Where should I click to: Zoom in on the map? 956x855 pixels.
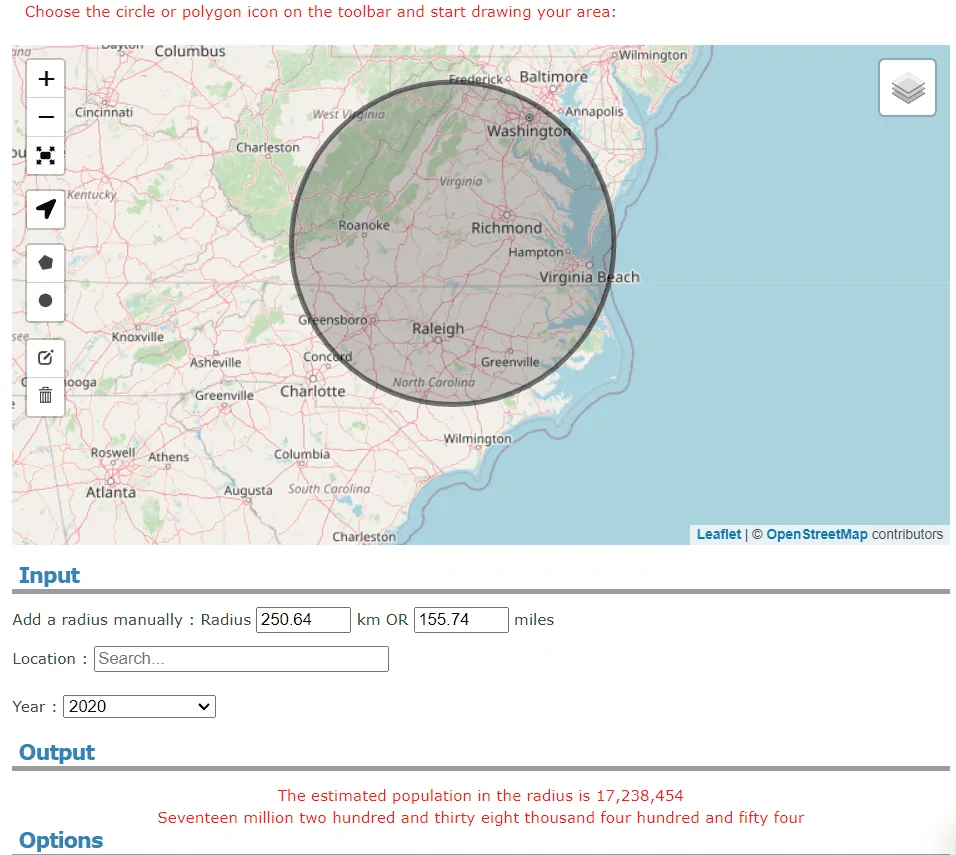[x=46, y=79]
